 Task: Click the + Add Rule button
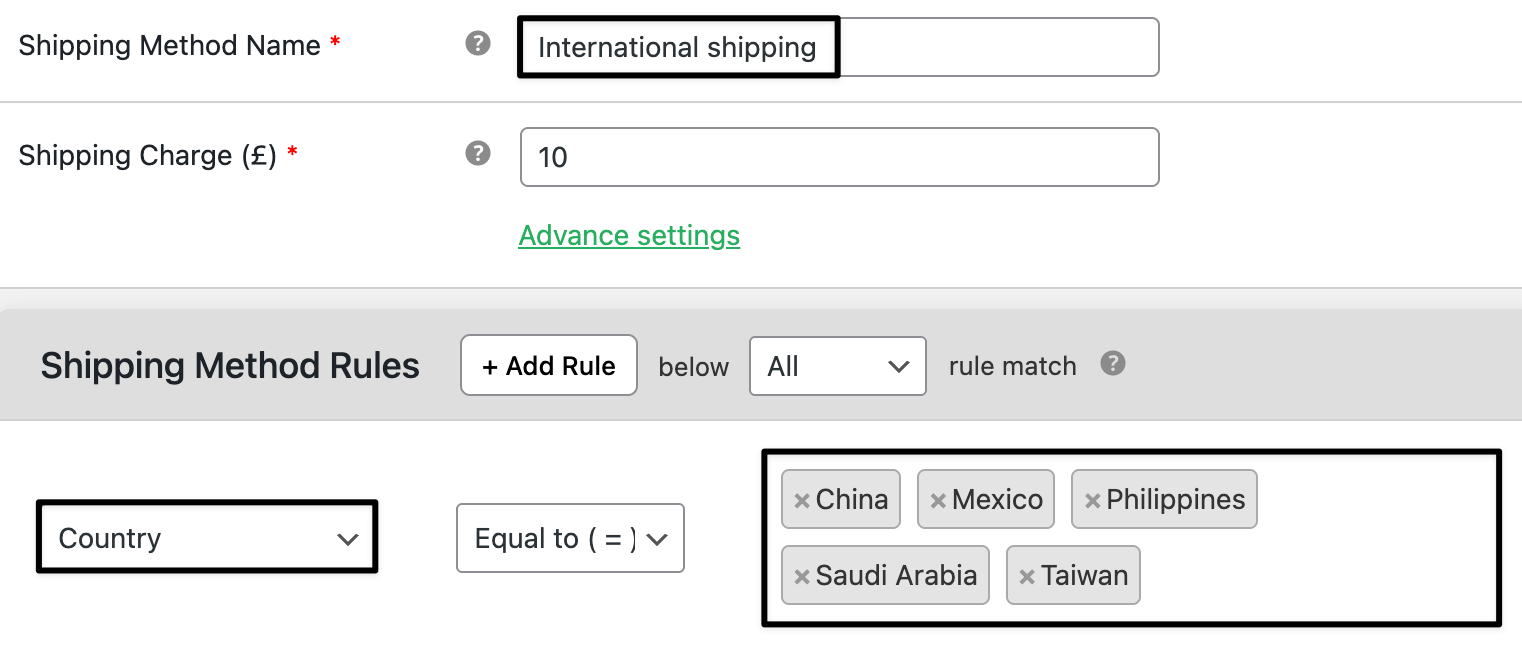click(549, 365)
